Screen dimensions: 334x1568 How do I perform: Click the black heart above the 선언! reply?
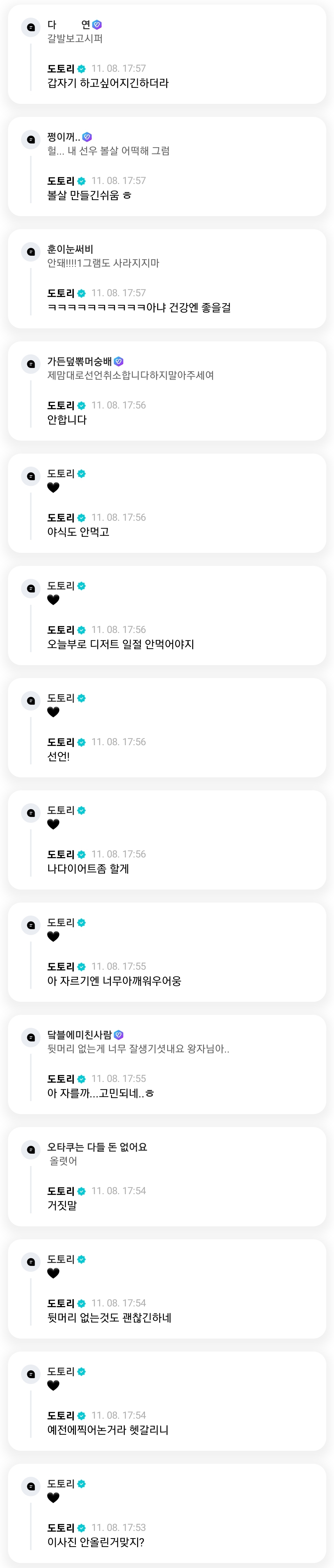pyautogui.click(x=54, y=712)
